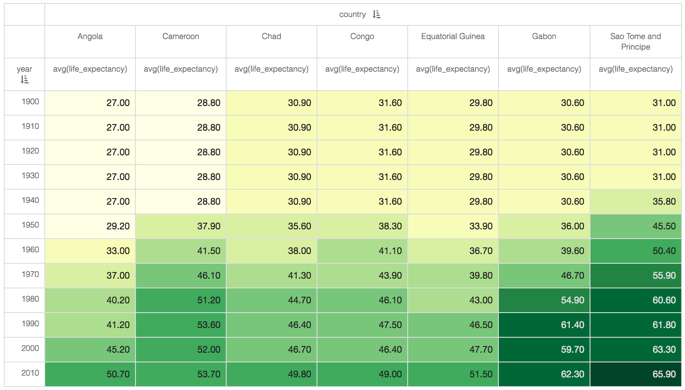Click Gabon's 1990 value 61.40
This screenshot has width=685, height=390.
click(544, 325)
